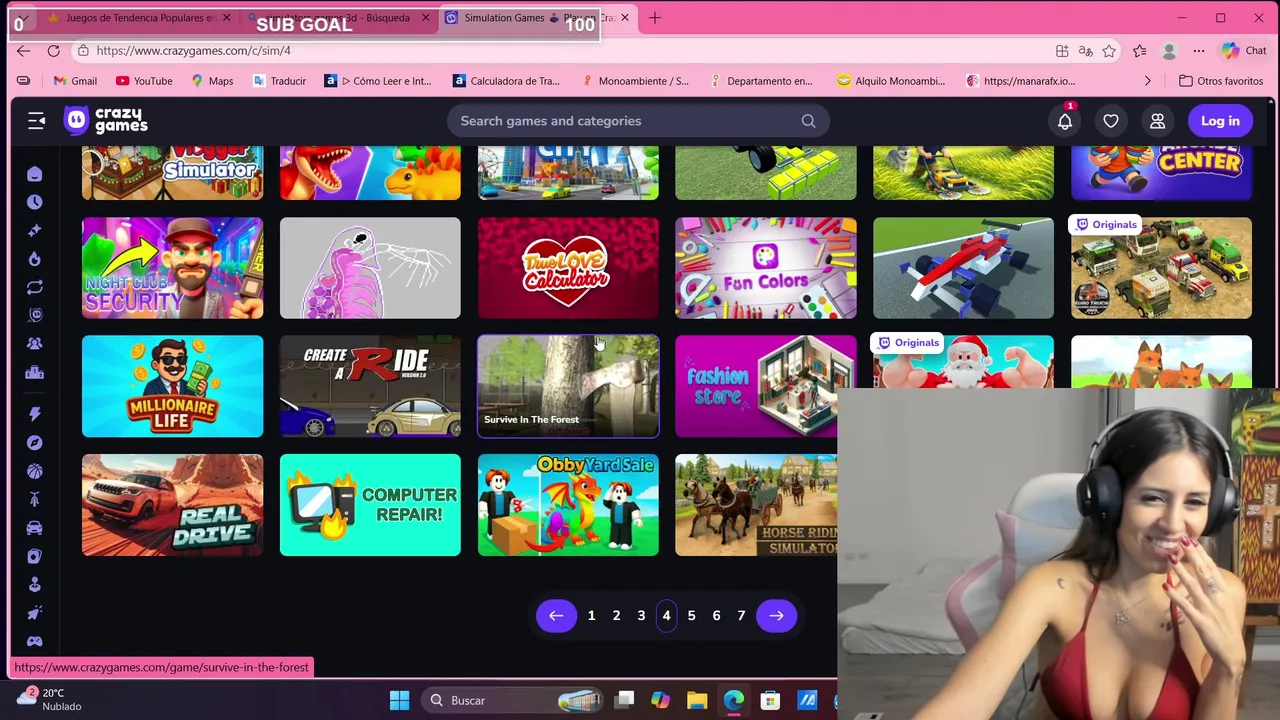
Task: Open Night Club Security game
Action: pyautogui.click(x=172, y=268)
